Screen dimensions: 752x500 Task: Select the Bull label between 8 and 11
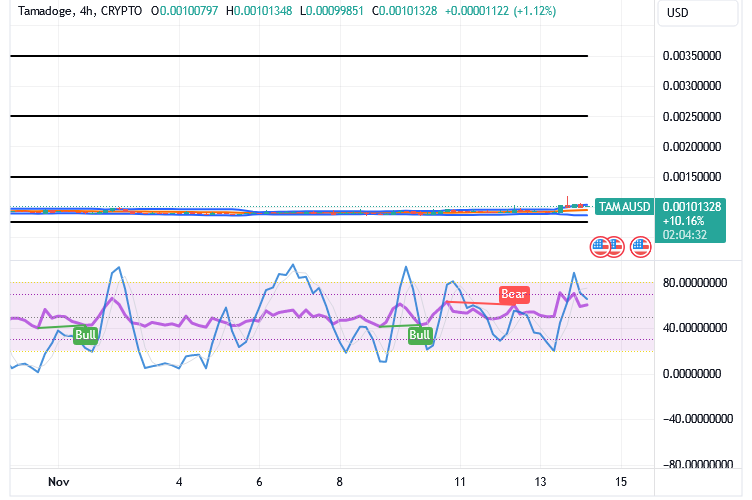click(420, 335)
